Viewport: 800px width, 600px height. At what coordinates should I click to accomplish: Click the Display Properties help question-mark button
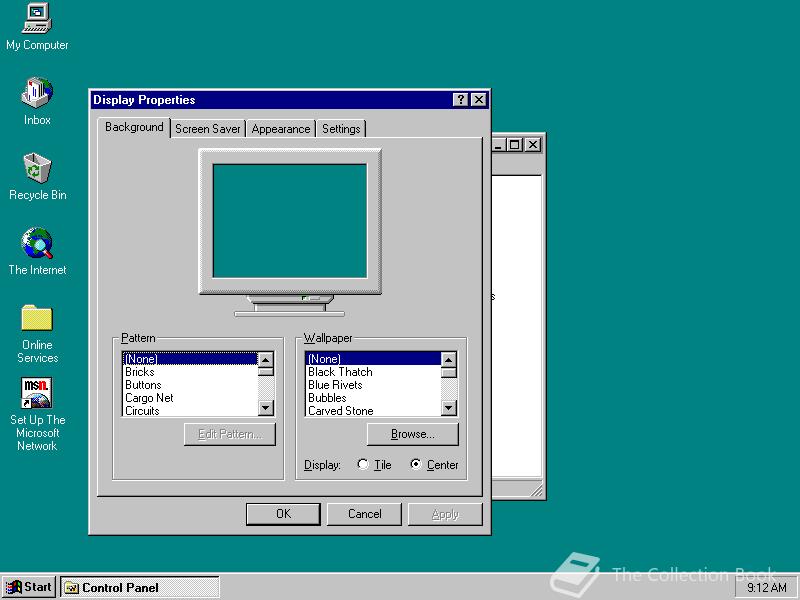(460, 99)
